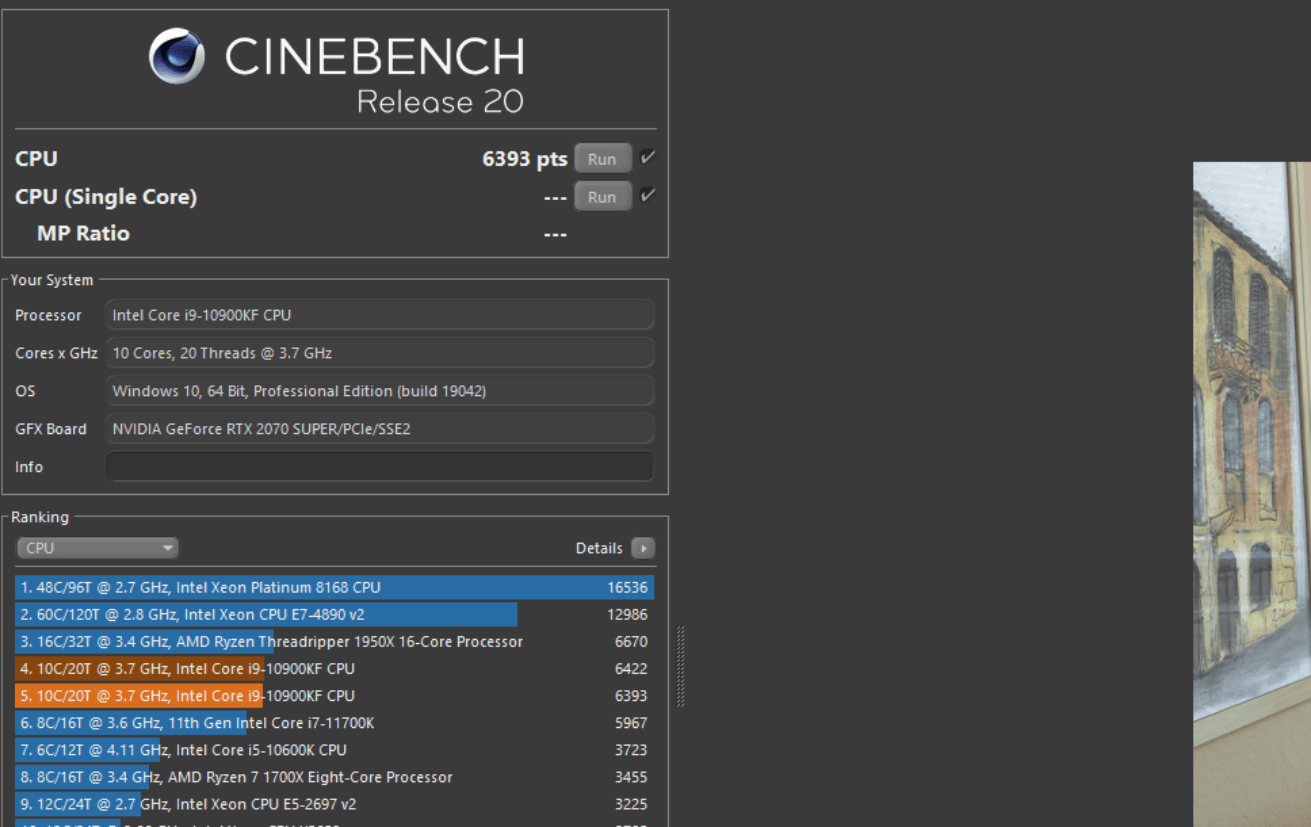The image size is (1311, 827).
Task: Select ranking row Xeon CPU E7-4890 v2
Action: click(335, 614)
